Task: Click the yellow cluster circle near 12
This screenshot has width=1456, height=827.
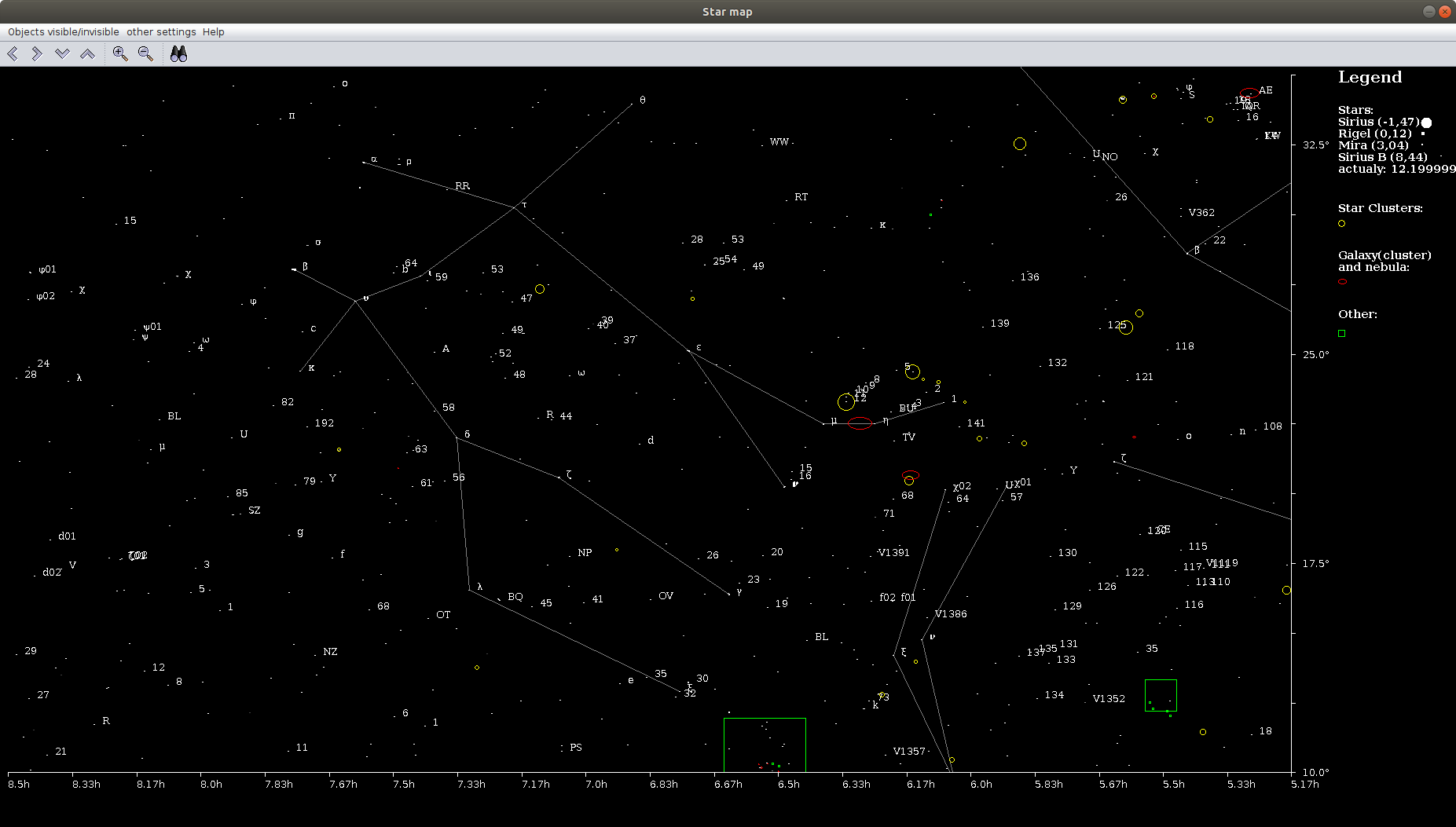Action: coord(845,402)
